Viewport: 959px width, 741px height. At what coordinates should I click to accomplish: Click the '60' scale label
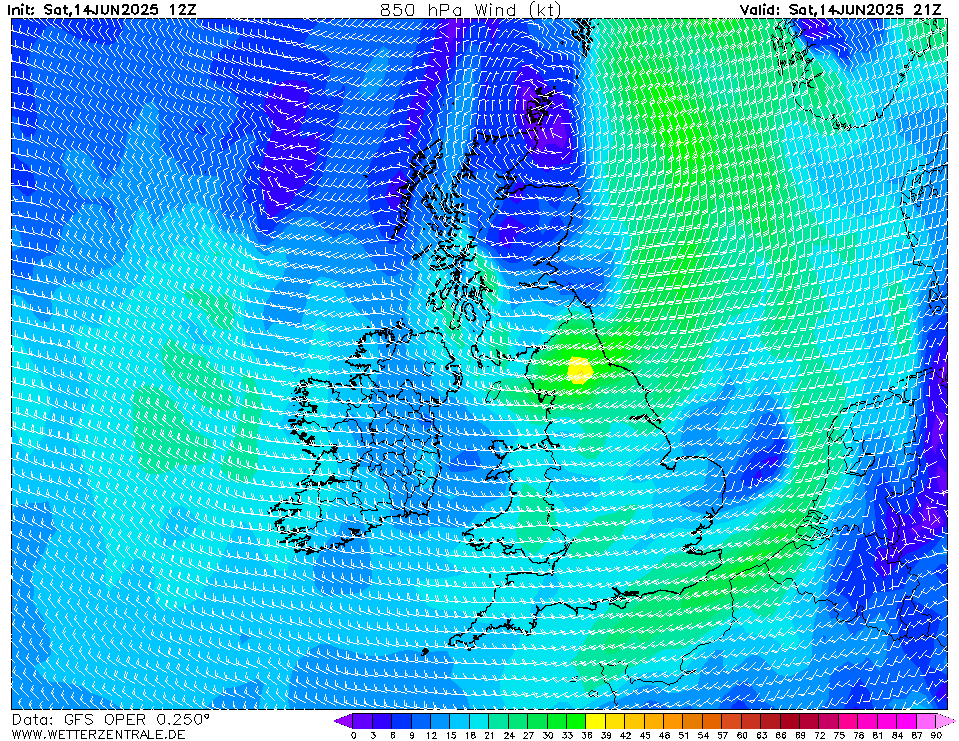(742, 735)
